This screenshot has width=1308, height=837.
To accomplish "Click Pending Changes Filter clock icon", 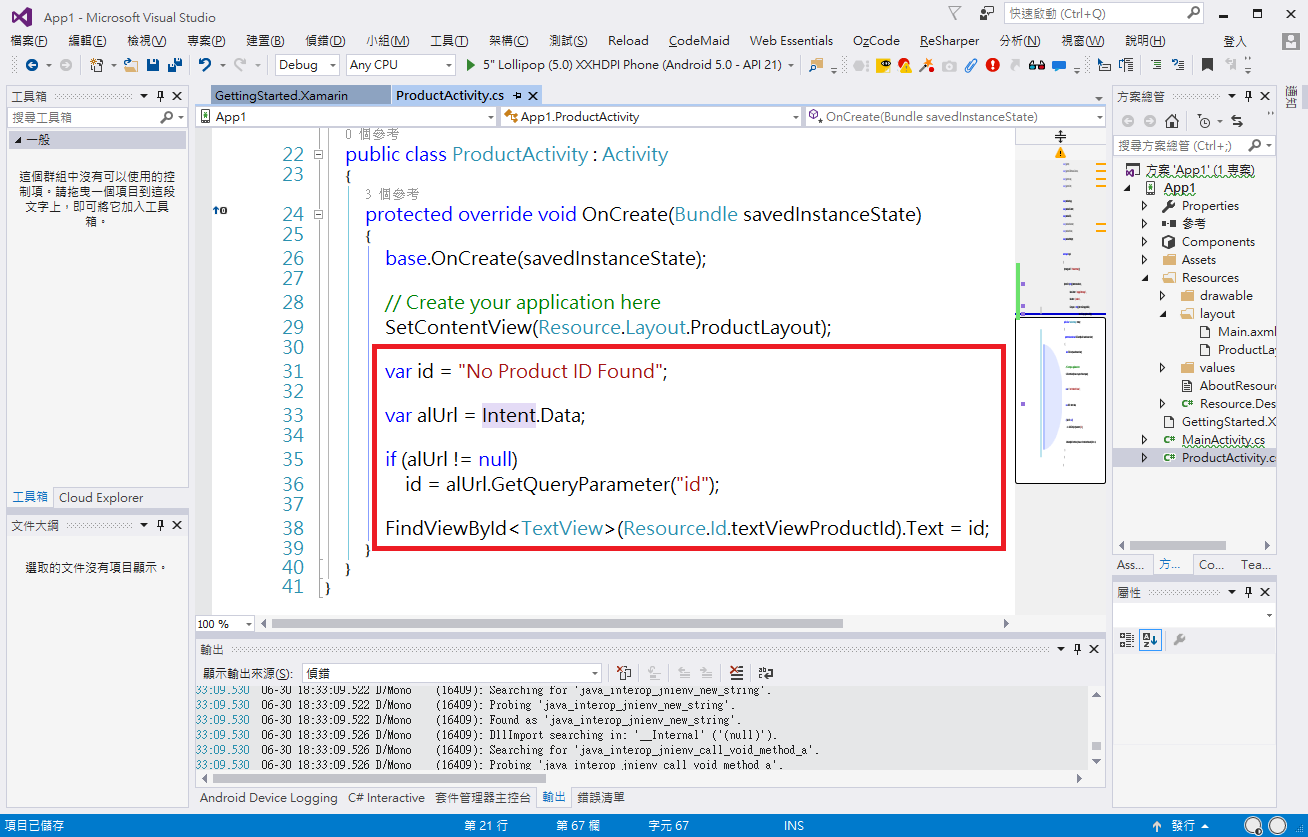I will tap(1204, 121).
